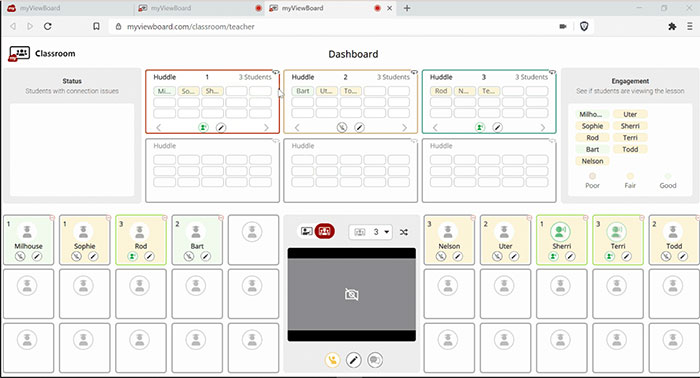Toggle the green speaking icon on Rod's card
Viewport: 700px width, 378px height.
pyautogui.click(x=133, y=256)
